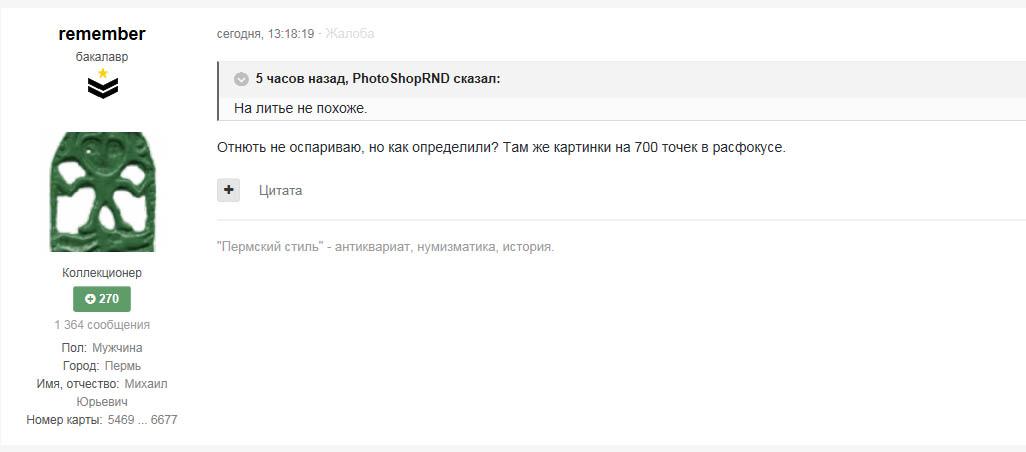This screenshot has height=452, width=1026.
Task: Click the Коллекционер group label
Action: click(102, 273)
